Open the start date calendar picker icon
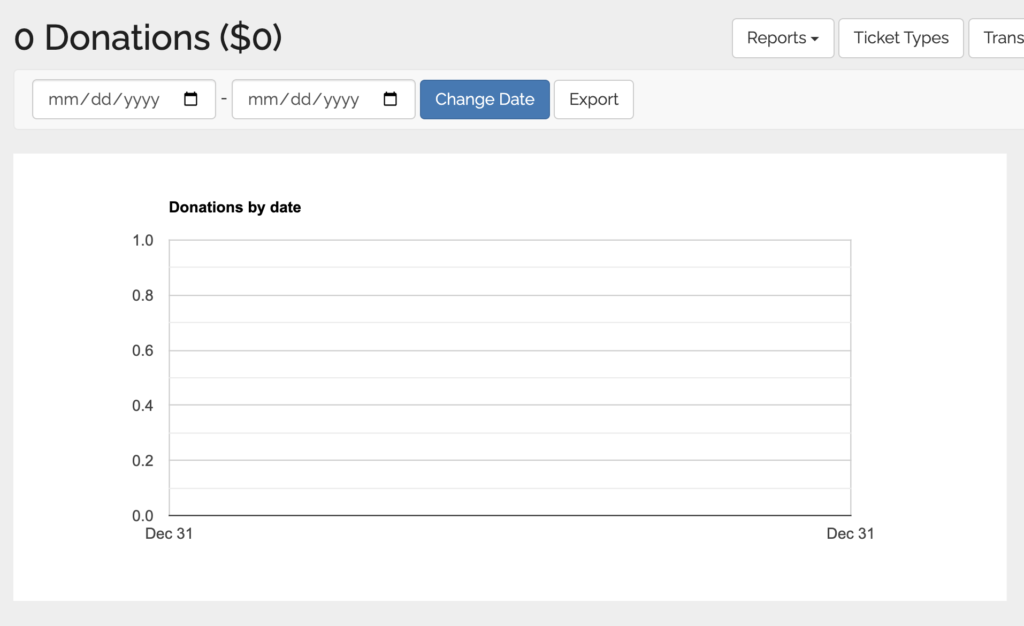The image size is (1024, 626). [x=191, y=100]
